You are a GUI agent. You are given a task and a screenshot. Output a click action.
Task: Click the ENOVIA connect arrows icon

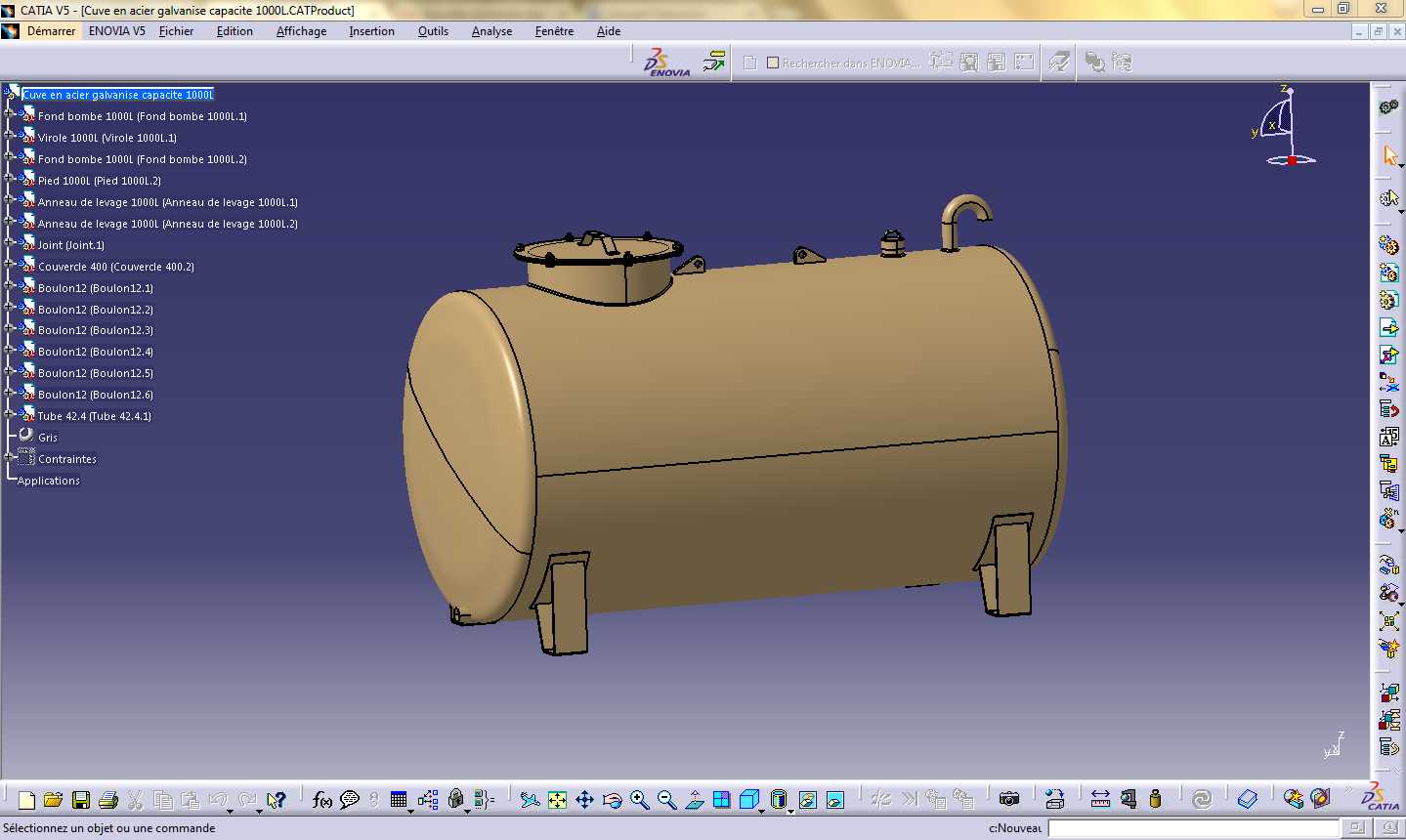click(x=714, y=63)
